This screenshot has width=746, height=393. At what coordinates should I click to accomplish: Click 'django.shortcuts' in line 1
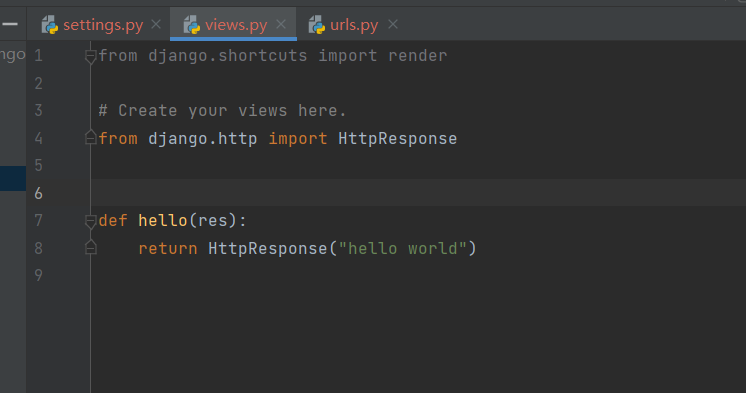point(227,56)
